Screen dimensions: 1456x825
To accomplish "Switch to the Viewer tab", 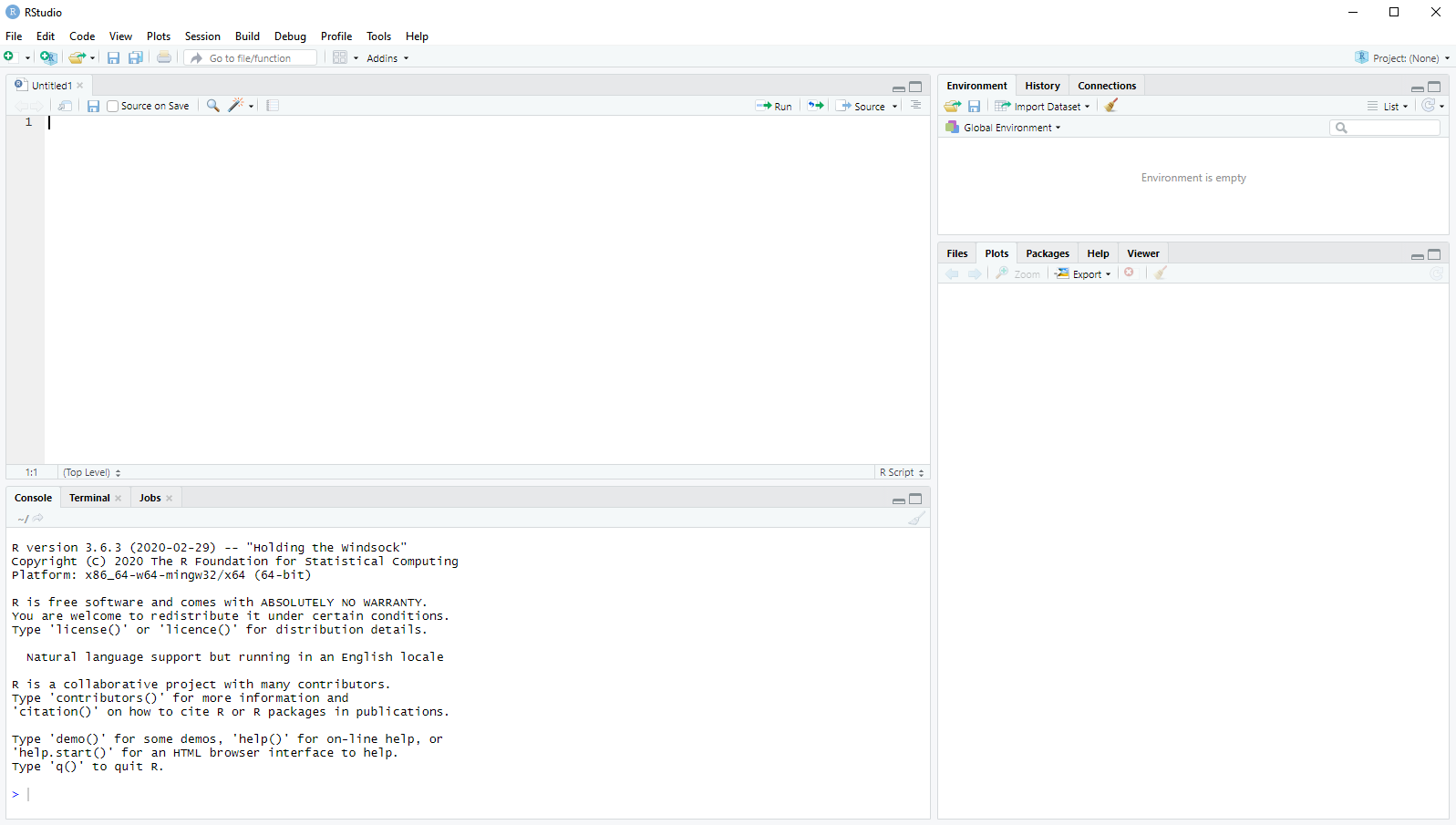I will click(x=1142, y=253).
